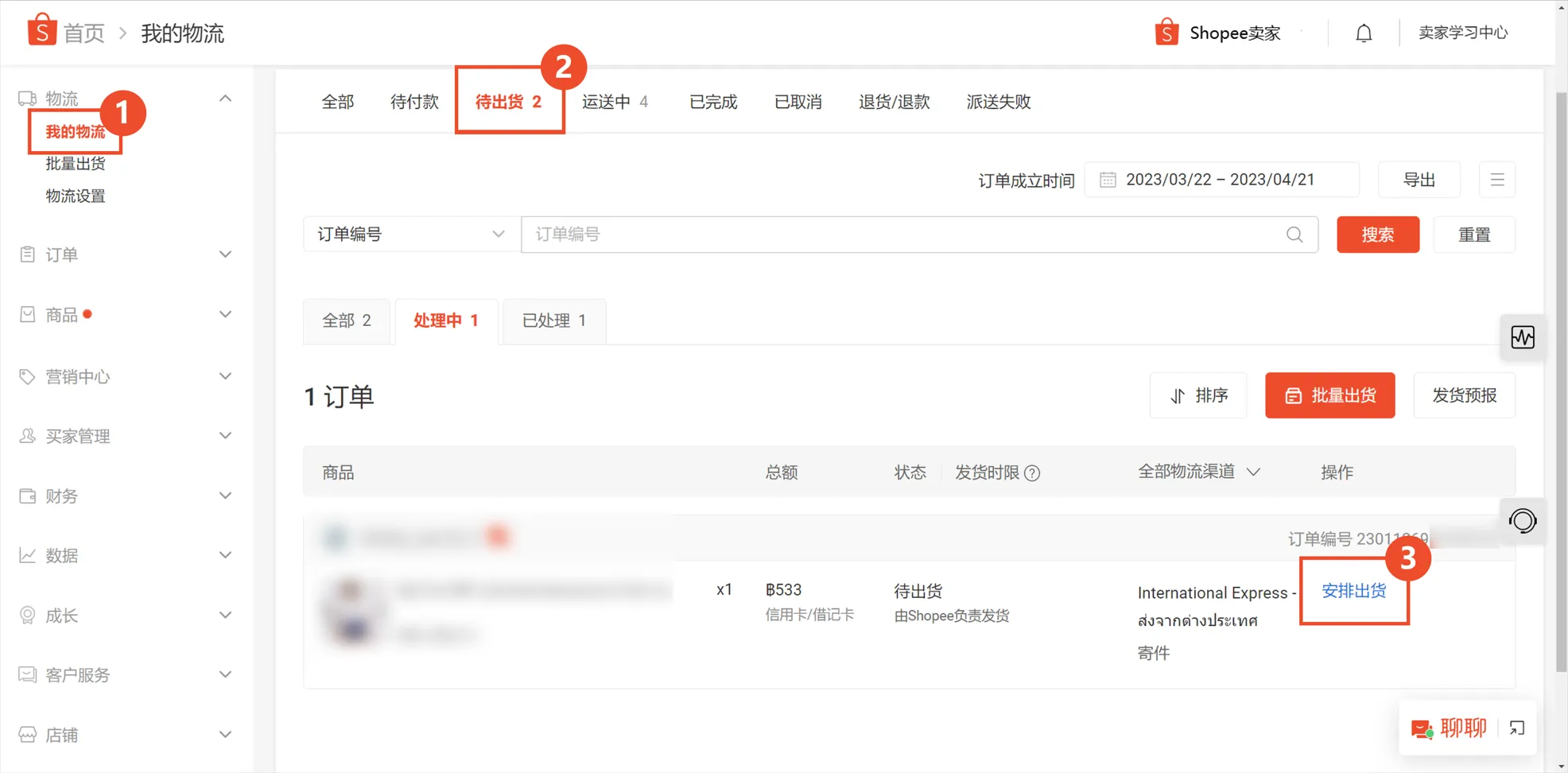Click the 搜索 button
The image size is (1568, 773).
[1378, 235]
